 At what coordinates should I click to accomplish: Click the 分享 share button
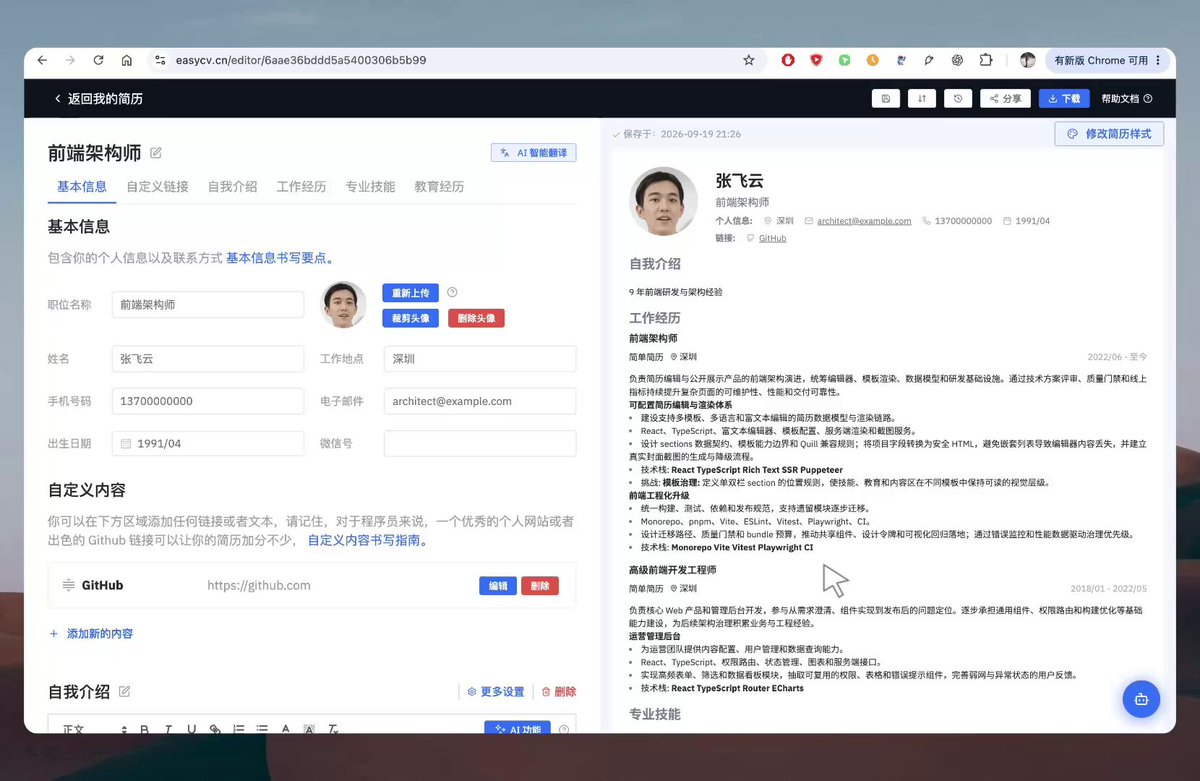tap(1005, 98)
